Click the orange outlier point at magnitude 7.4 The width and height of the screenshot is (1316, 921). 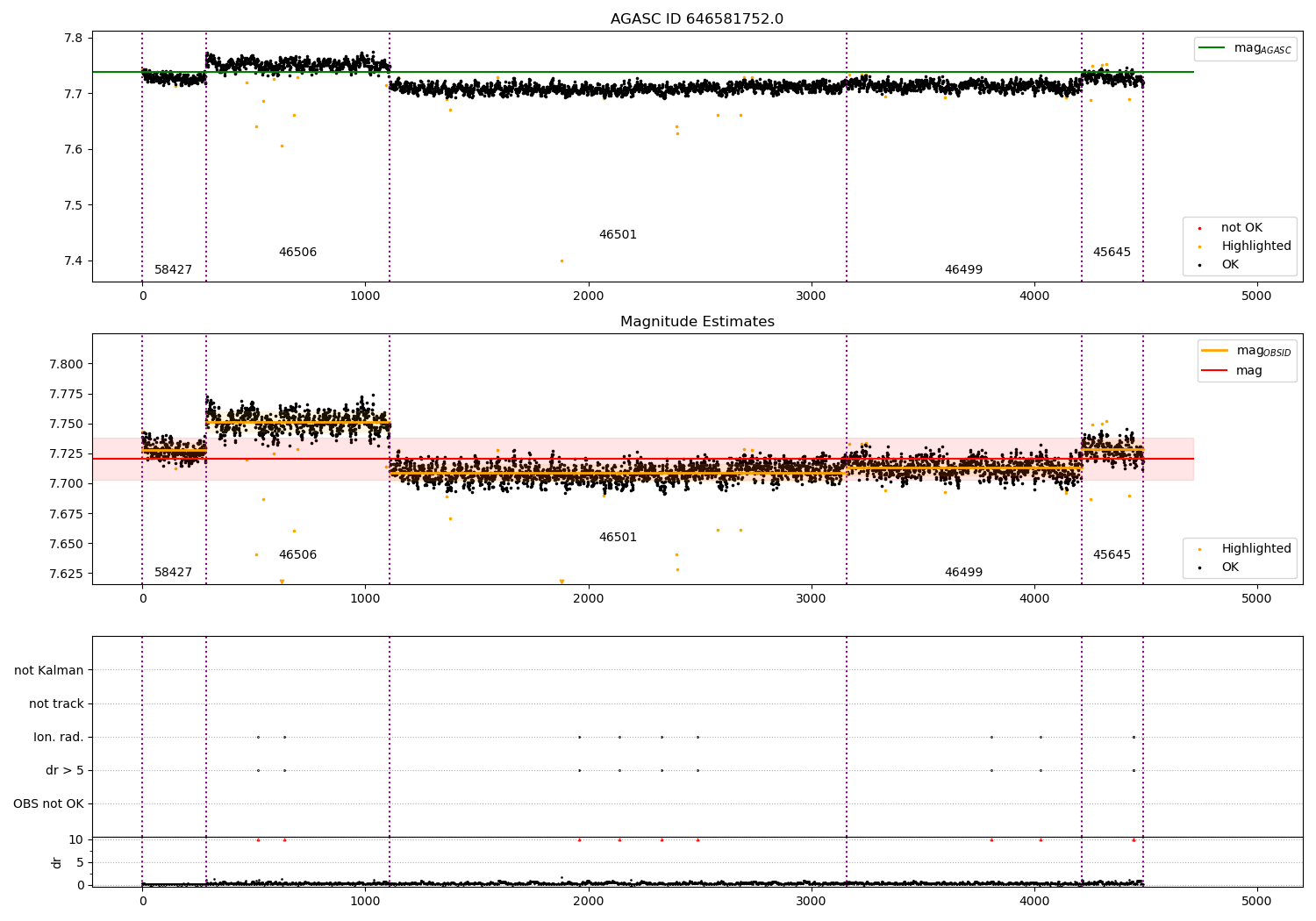point(561,261)
